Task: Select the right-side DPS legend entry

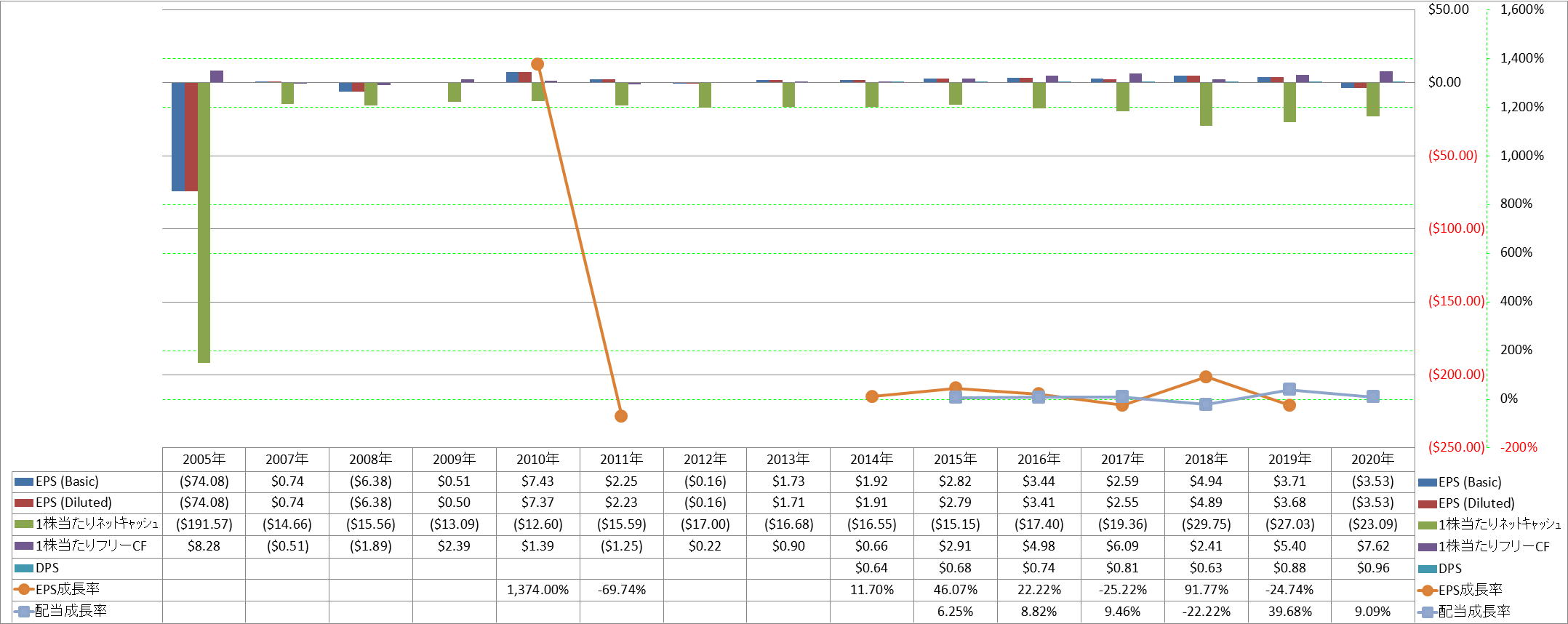Action: point(1440,569)
